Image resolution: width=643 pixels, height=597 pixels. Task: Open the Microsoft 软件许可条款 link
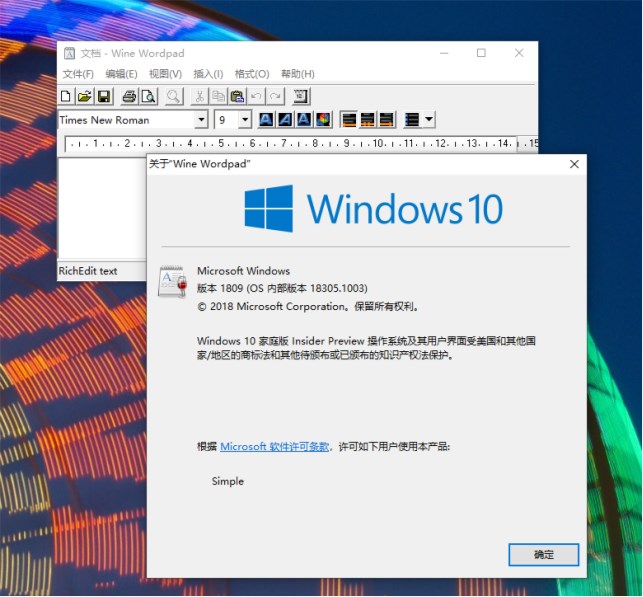274,447
